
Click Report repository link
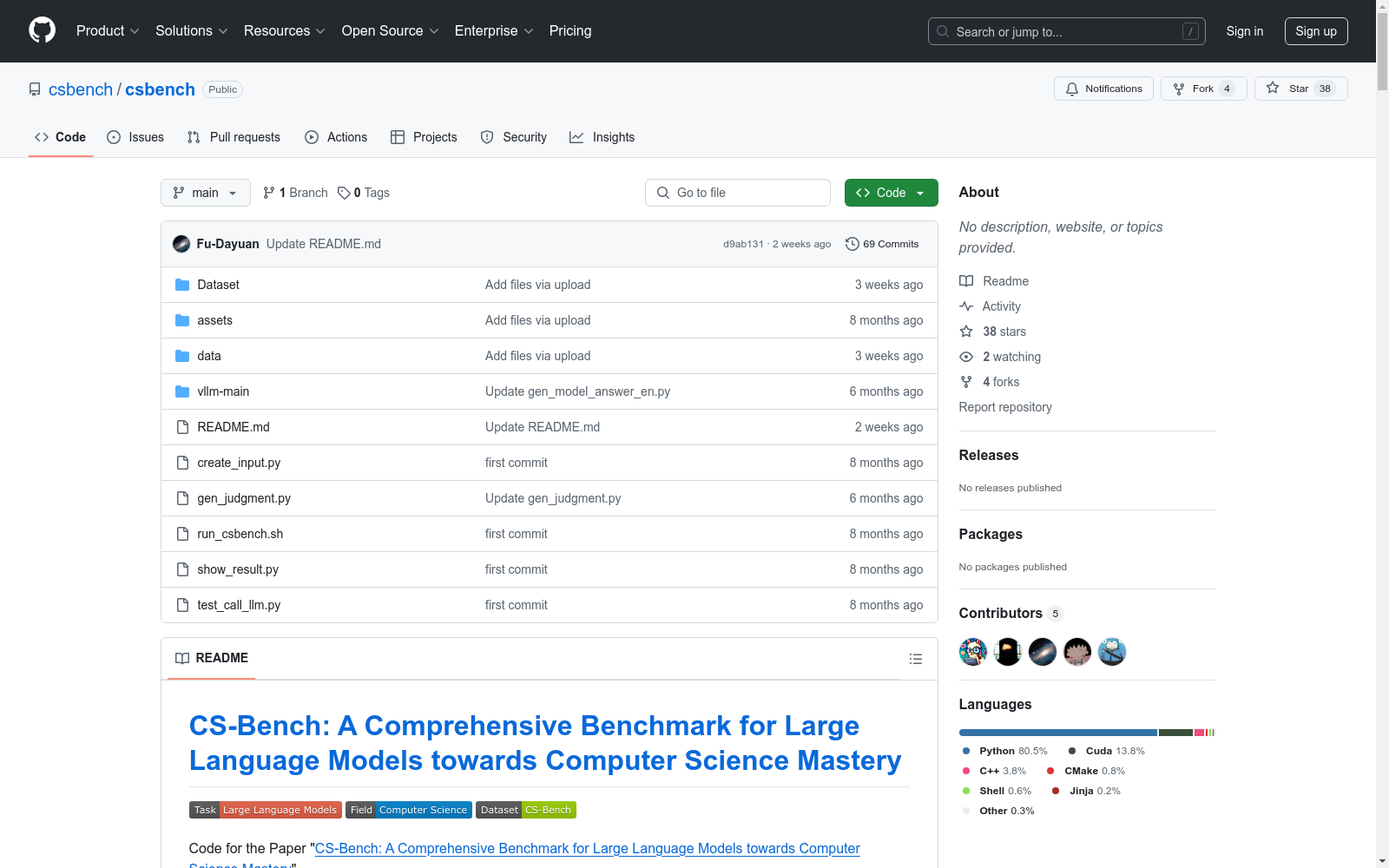point(1005,407)
